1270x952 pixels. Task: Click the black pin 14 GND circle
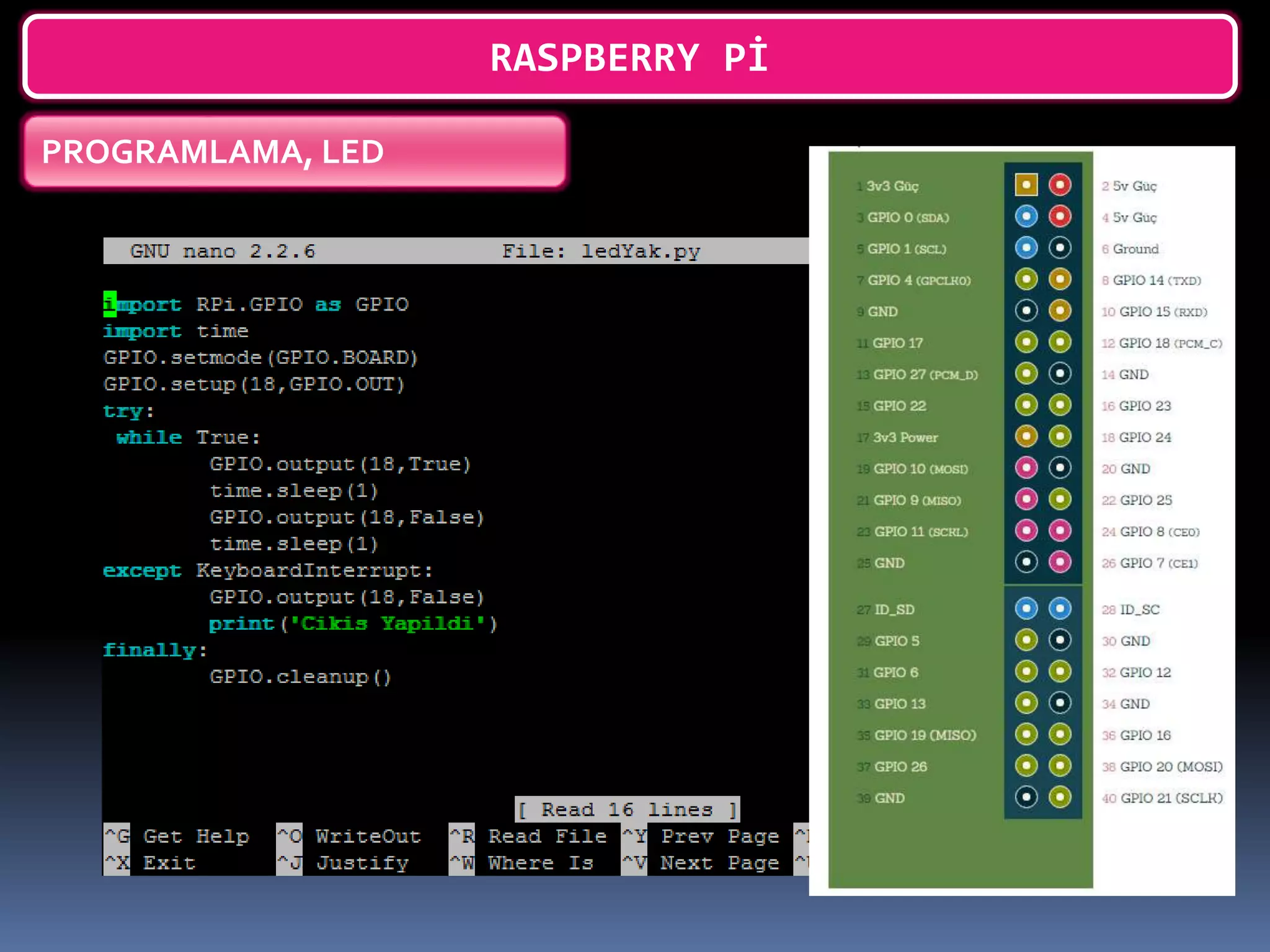[1060, 373]
